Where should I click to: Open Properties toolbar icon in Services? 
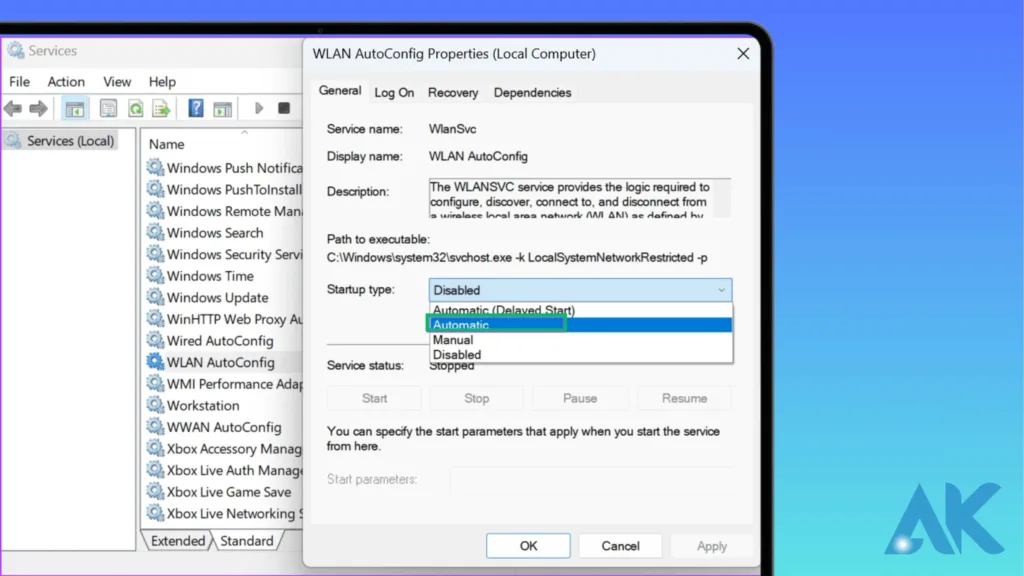108,108
